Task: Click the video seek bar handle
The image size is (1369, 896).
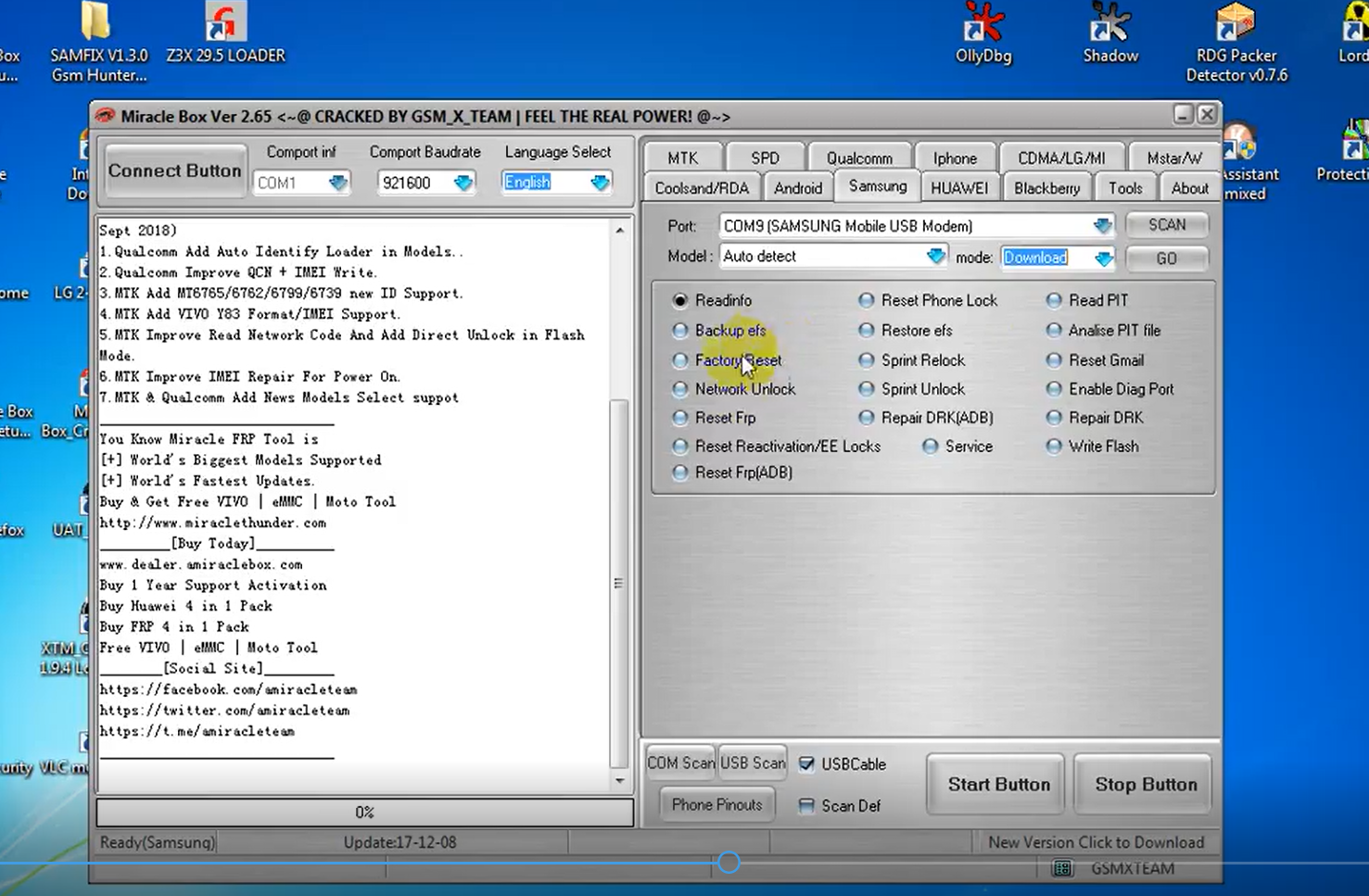Action: [x=729, y=863]
